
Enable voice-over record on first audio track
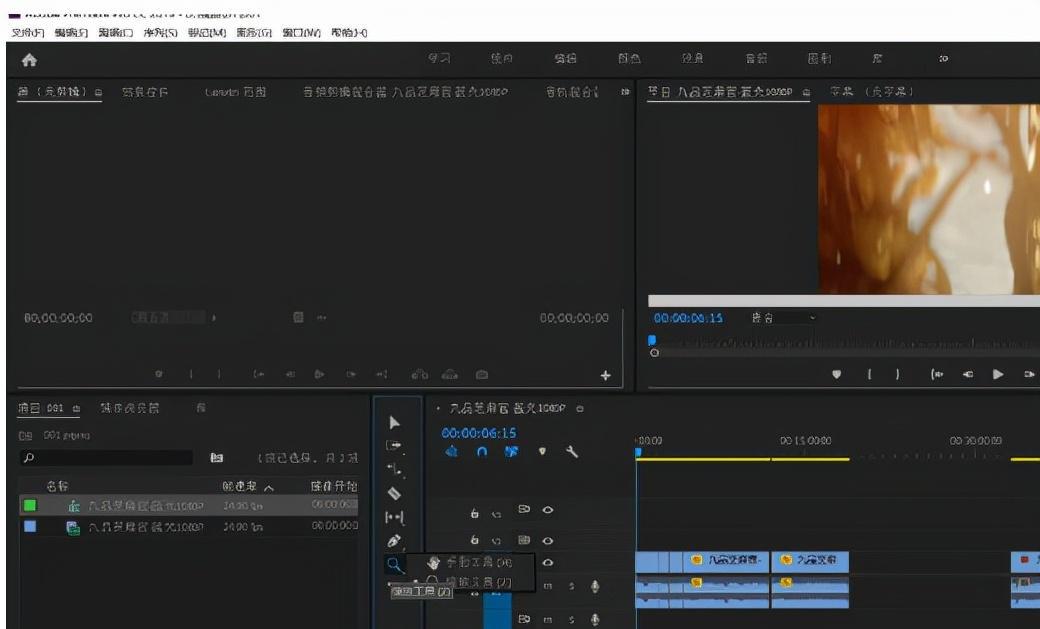point(595,586)
